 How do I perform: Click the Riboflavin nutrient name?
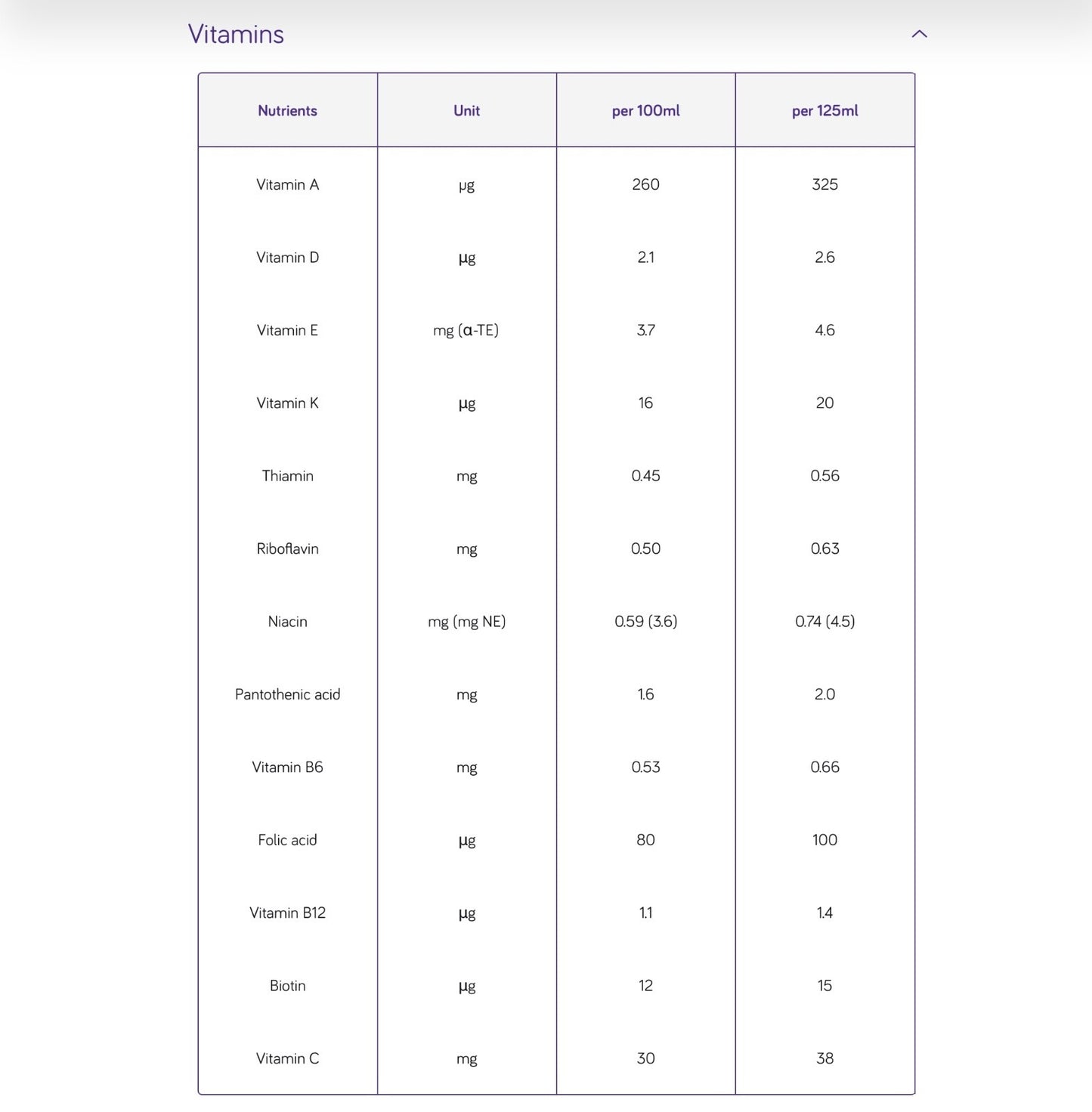(x=287, y=549)
